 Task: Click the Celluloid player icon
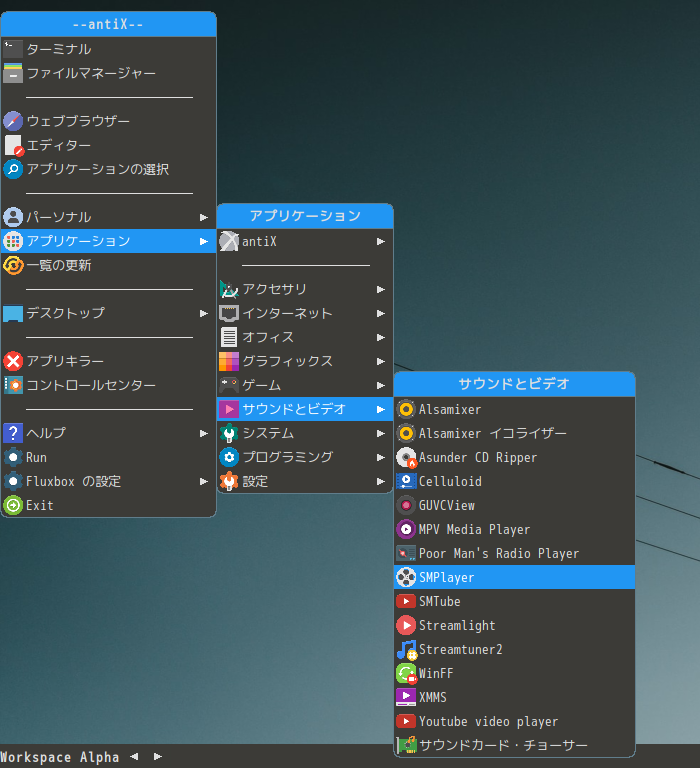coord(406,481)
